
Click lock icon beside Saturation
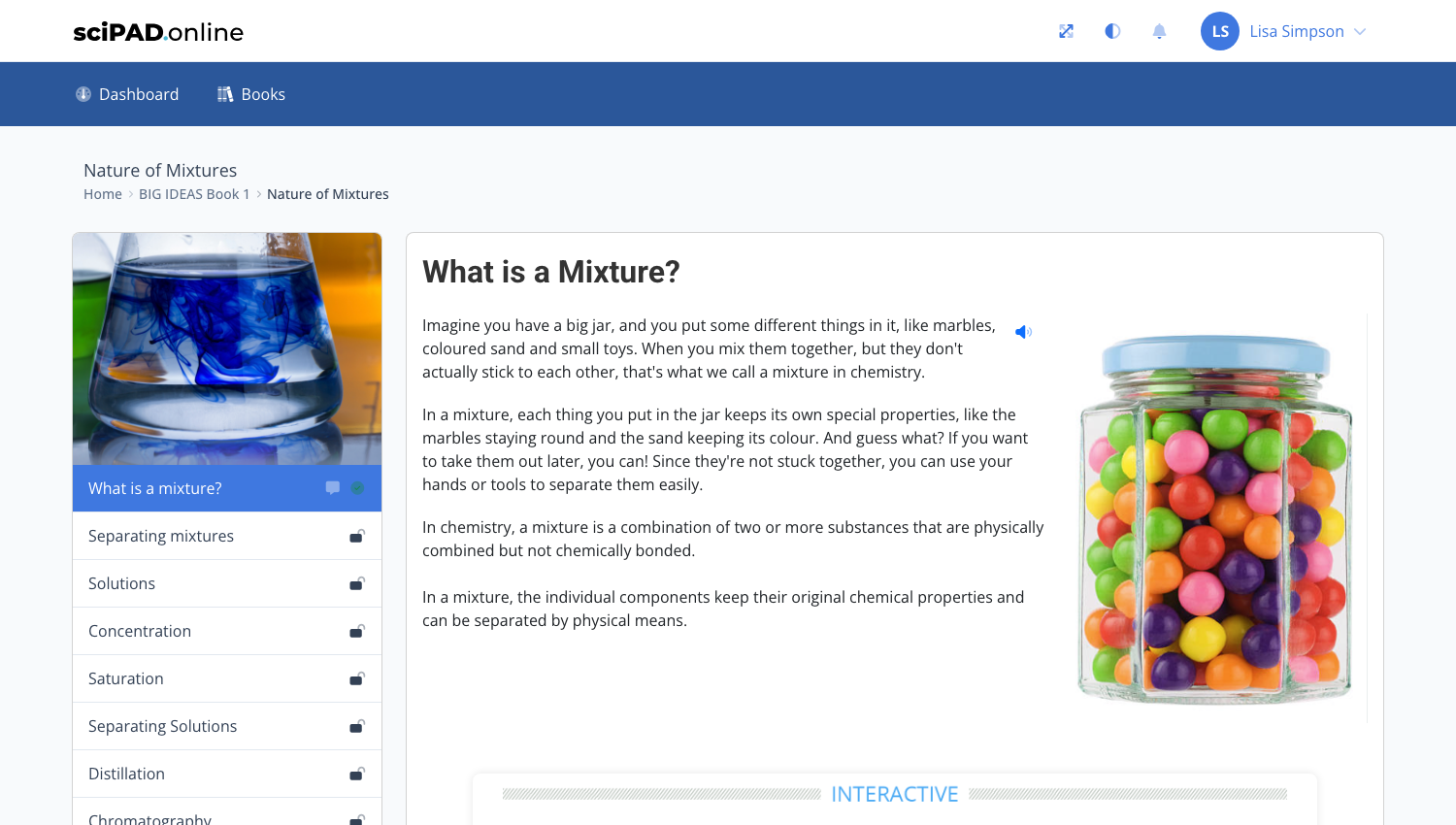357,678
